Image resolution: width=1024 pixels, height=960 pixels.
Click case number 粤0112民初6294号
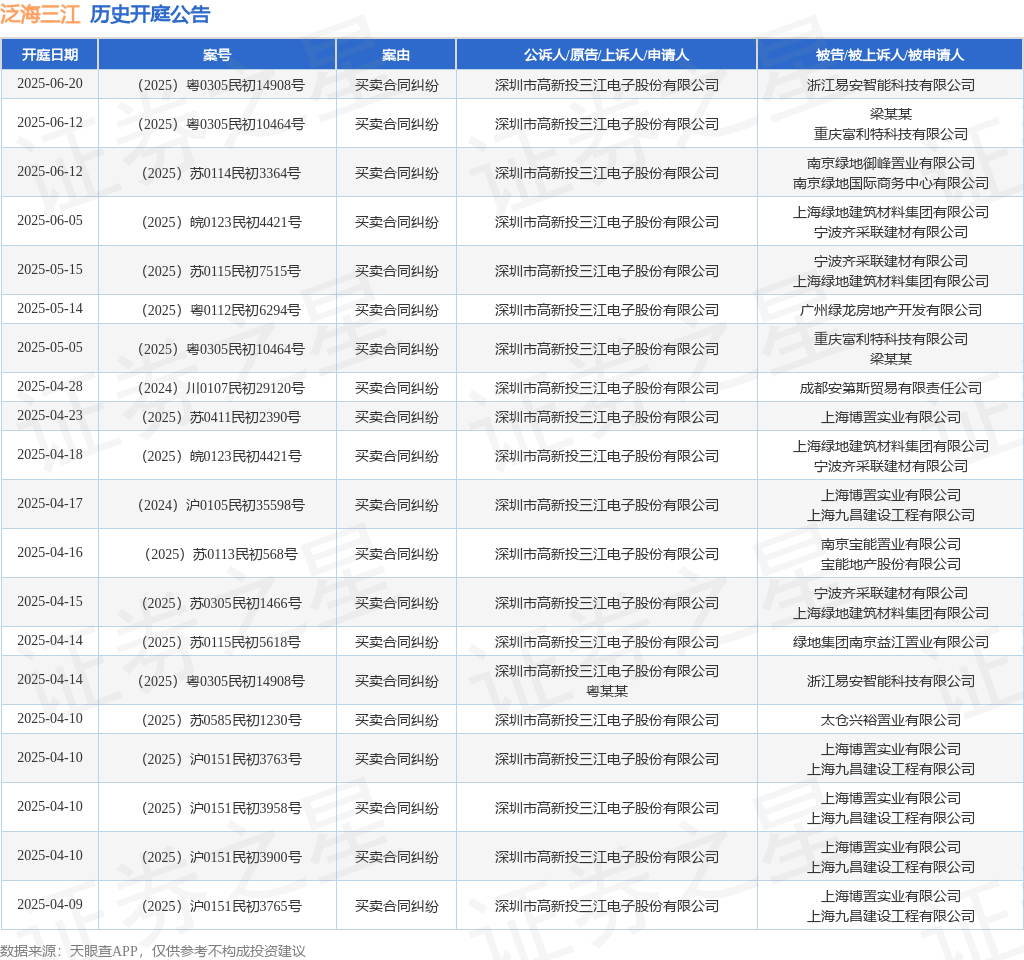[x=245, y=310]
